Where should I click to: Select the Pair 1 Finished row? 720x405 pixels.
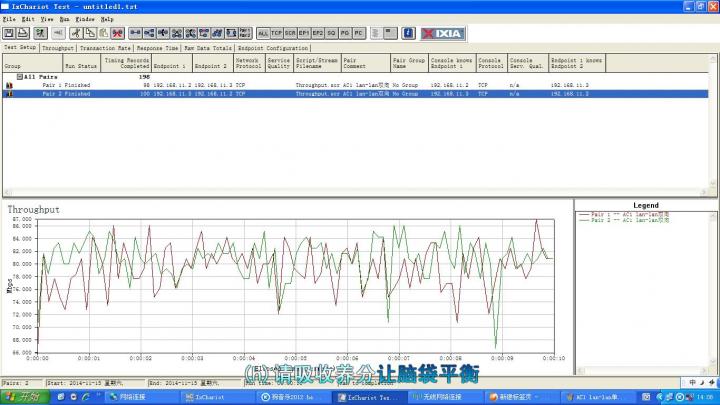click(355, 85)
